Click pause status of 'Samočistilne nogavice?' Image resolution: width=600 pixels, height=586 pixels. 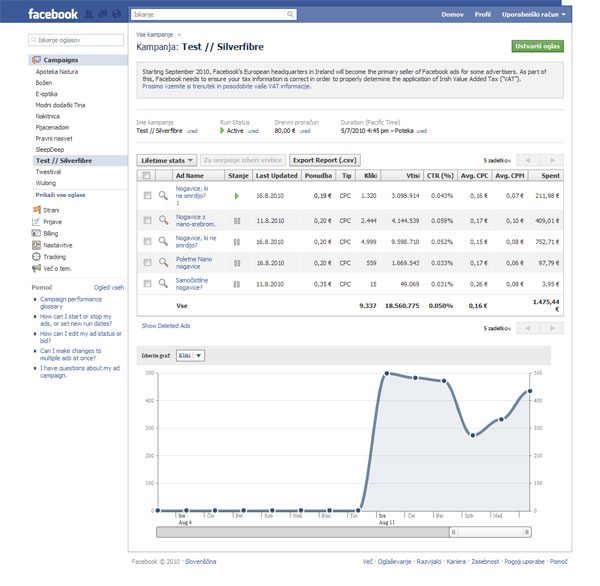(237, 284)
